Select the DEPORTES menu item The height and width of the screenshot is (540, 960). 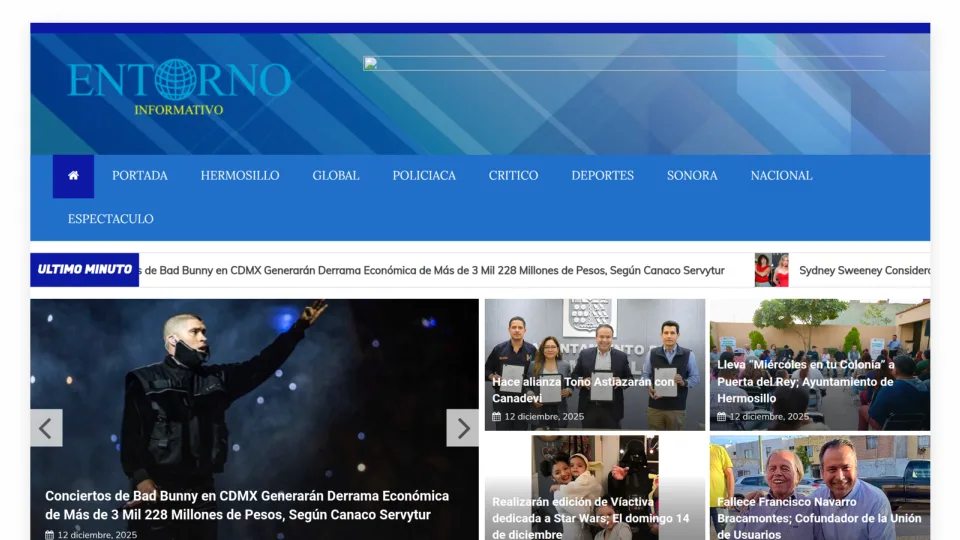602,176
